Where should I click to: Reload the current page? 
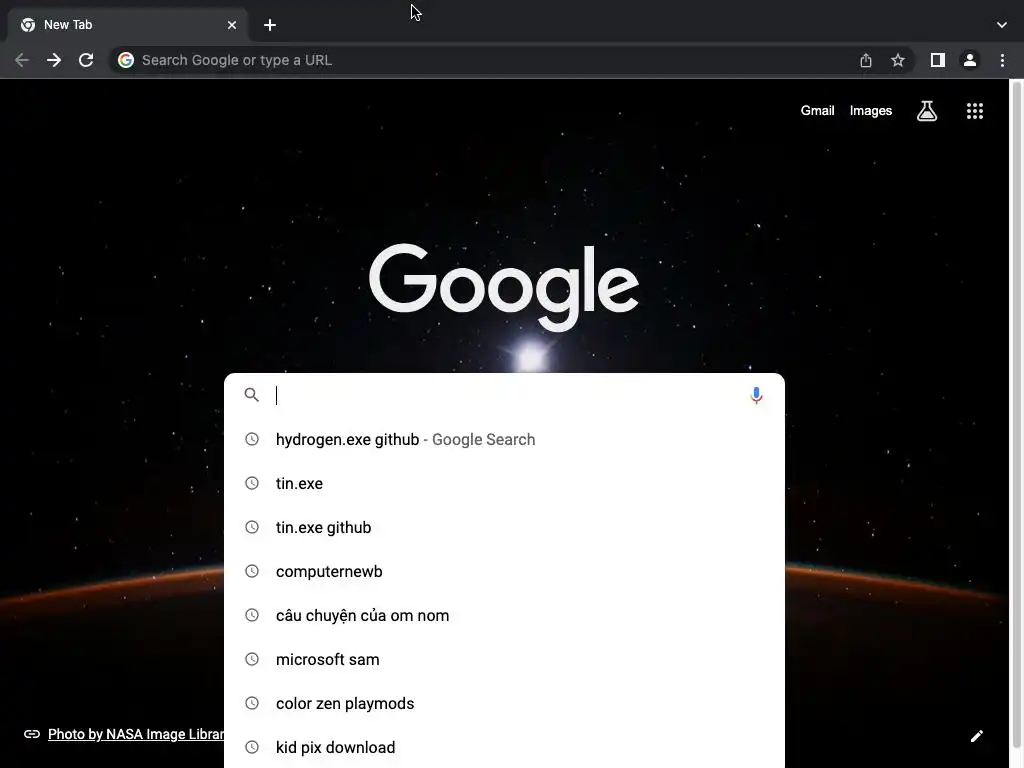(x=86, y=60)
